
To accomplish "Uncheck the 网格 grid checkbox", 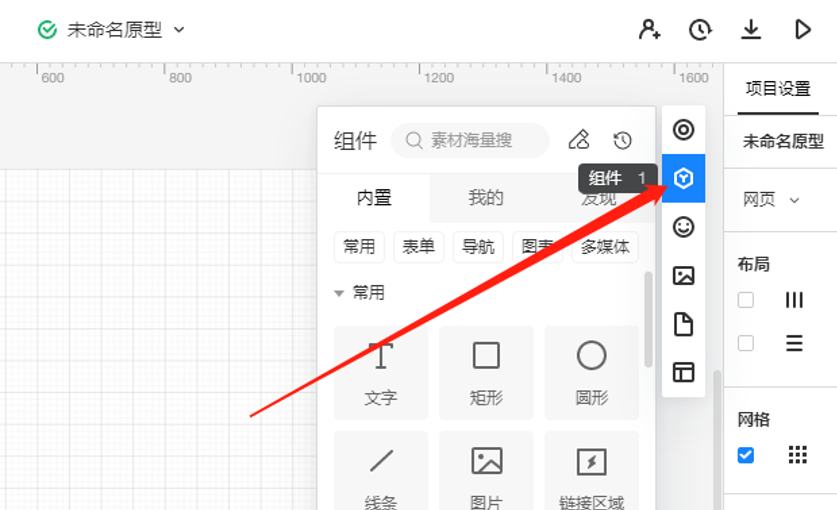I will [x=745, y=455].
